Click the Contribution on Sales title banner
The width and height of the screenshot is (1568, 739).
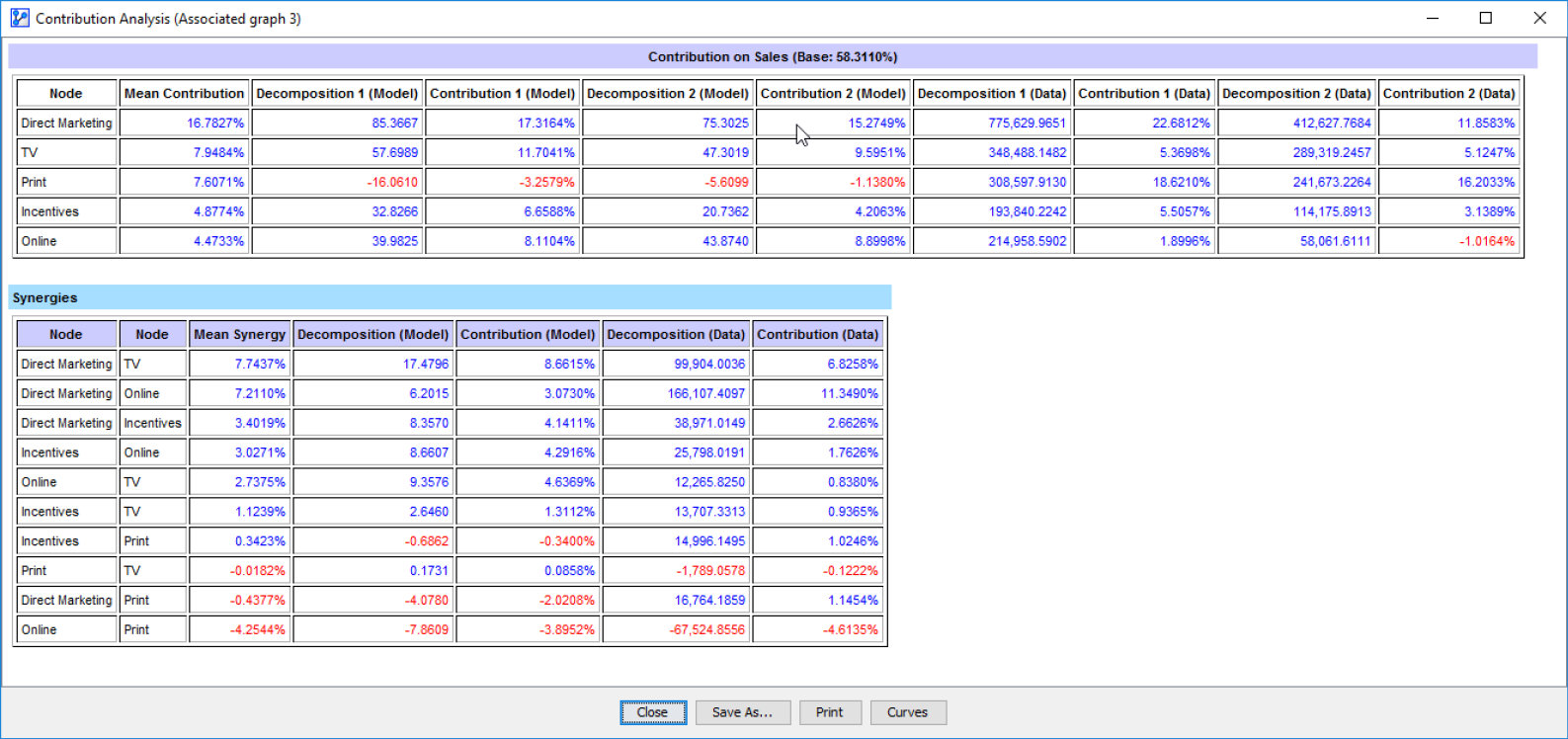tap(773, 56)
